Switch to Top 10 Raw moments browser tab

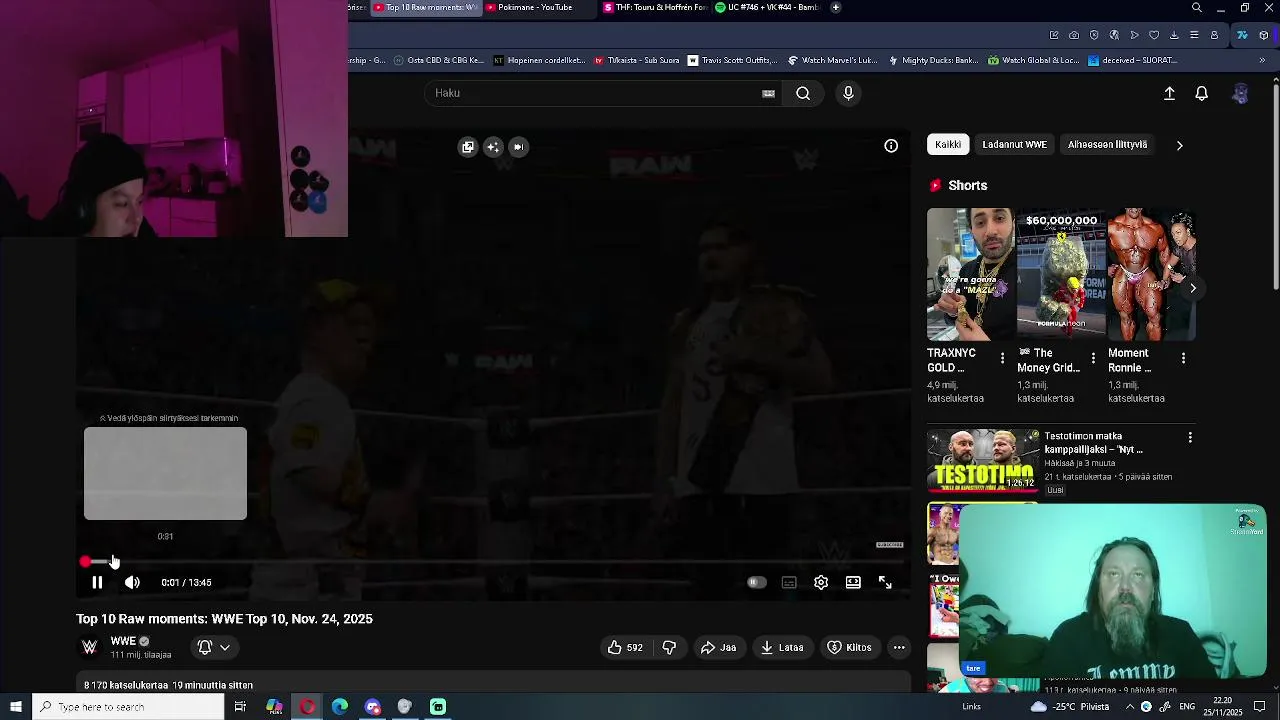(424, 7)
